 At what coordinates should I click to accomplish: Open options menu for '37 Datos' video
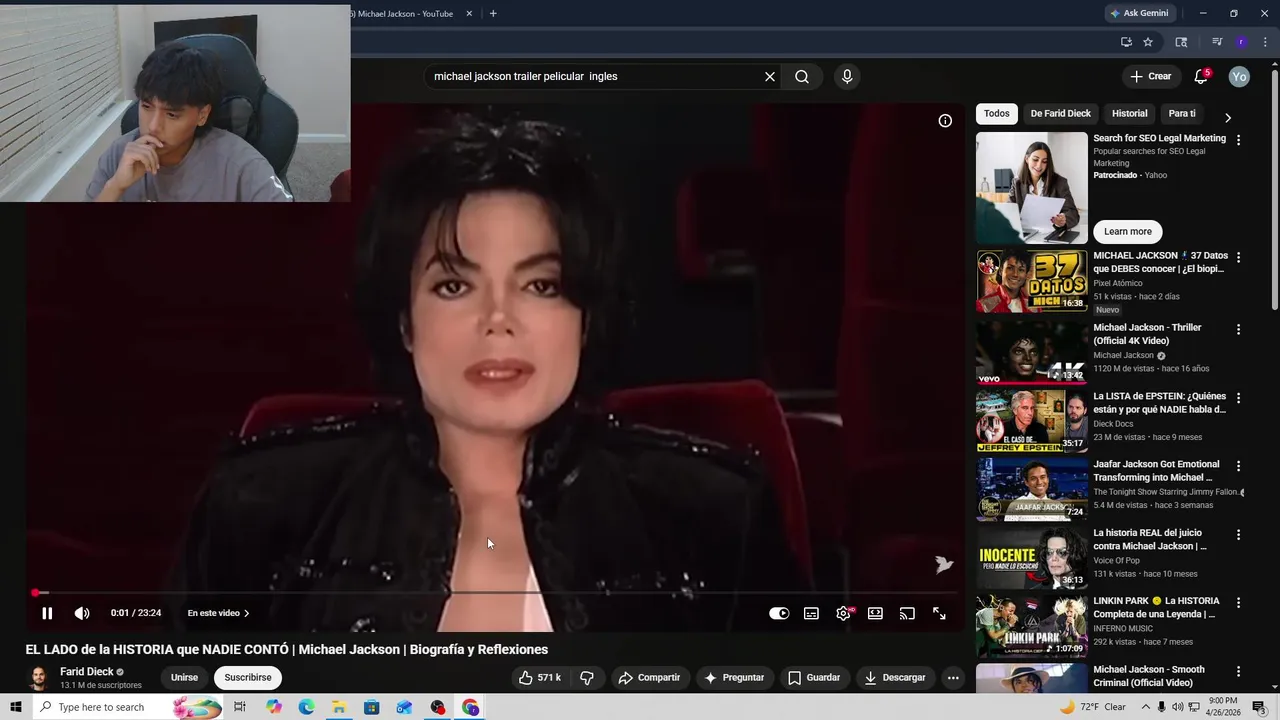click(x=1238, y=257)
